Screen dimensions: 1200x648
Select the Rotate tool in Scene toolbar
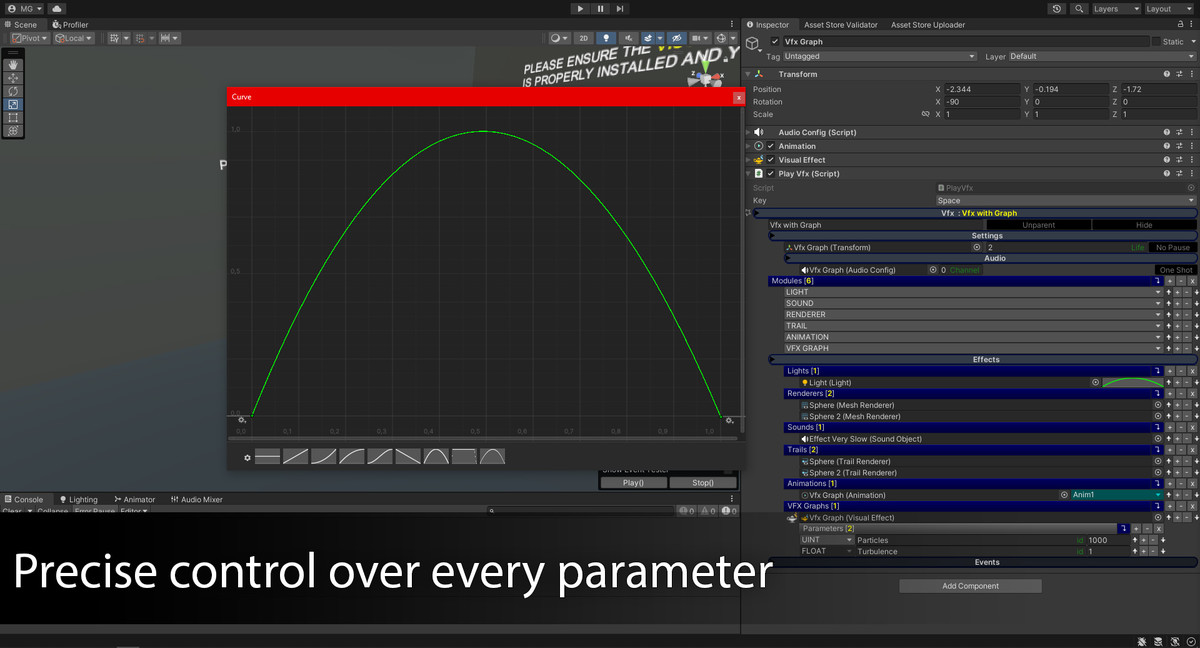click(13, 91)
